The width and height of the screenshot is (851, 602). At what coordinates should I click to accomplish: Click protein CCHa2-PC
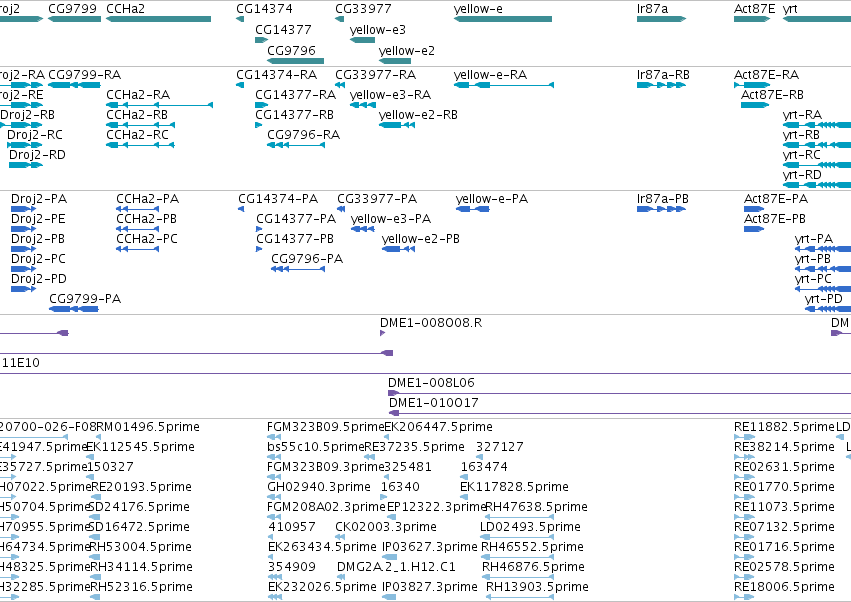click(x=147, y=239)
